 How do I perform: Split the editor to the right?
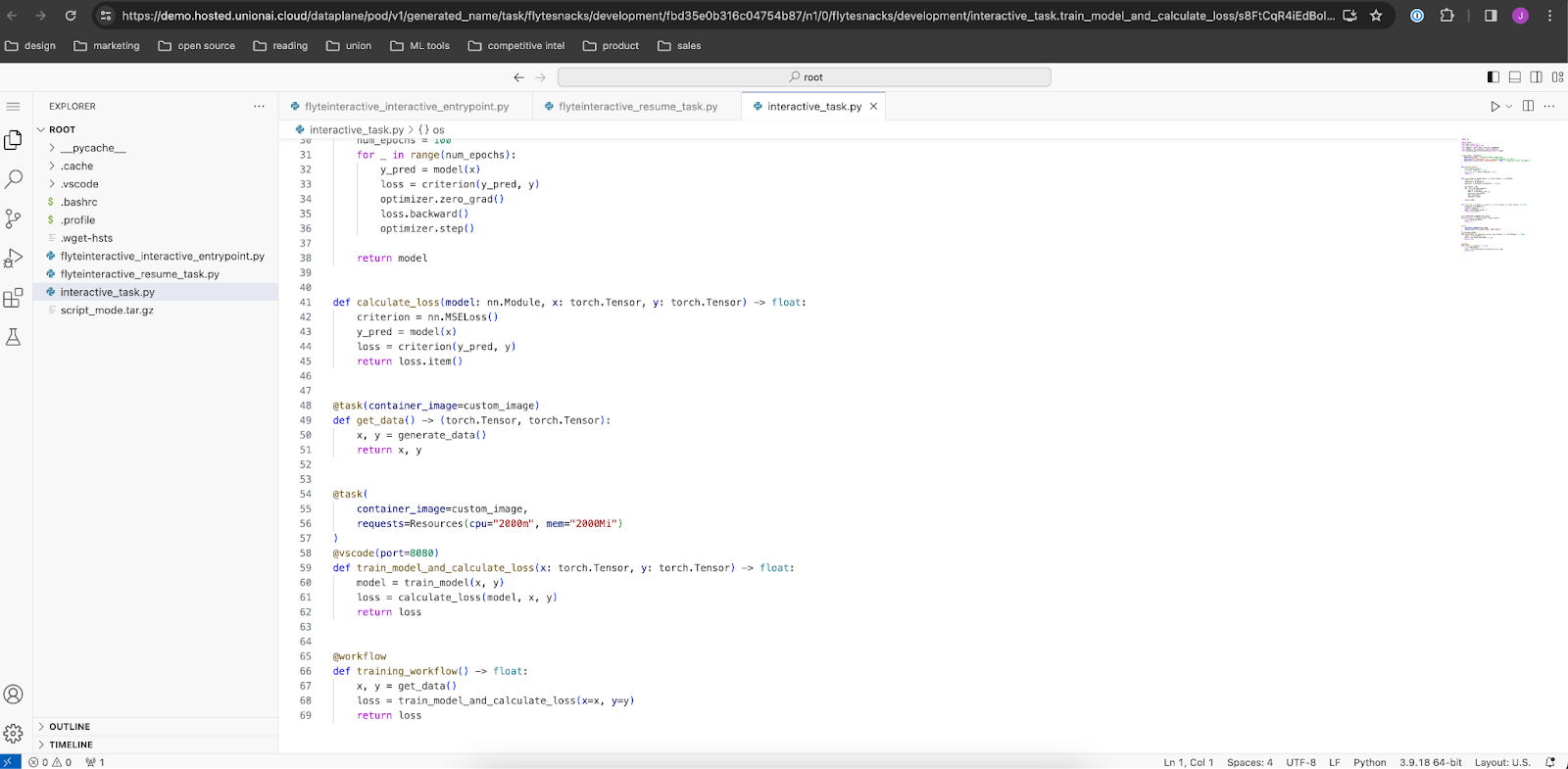[1528, 106]
